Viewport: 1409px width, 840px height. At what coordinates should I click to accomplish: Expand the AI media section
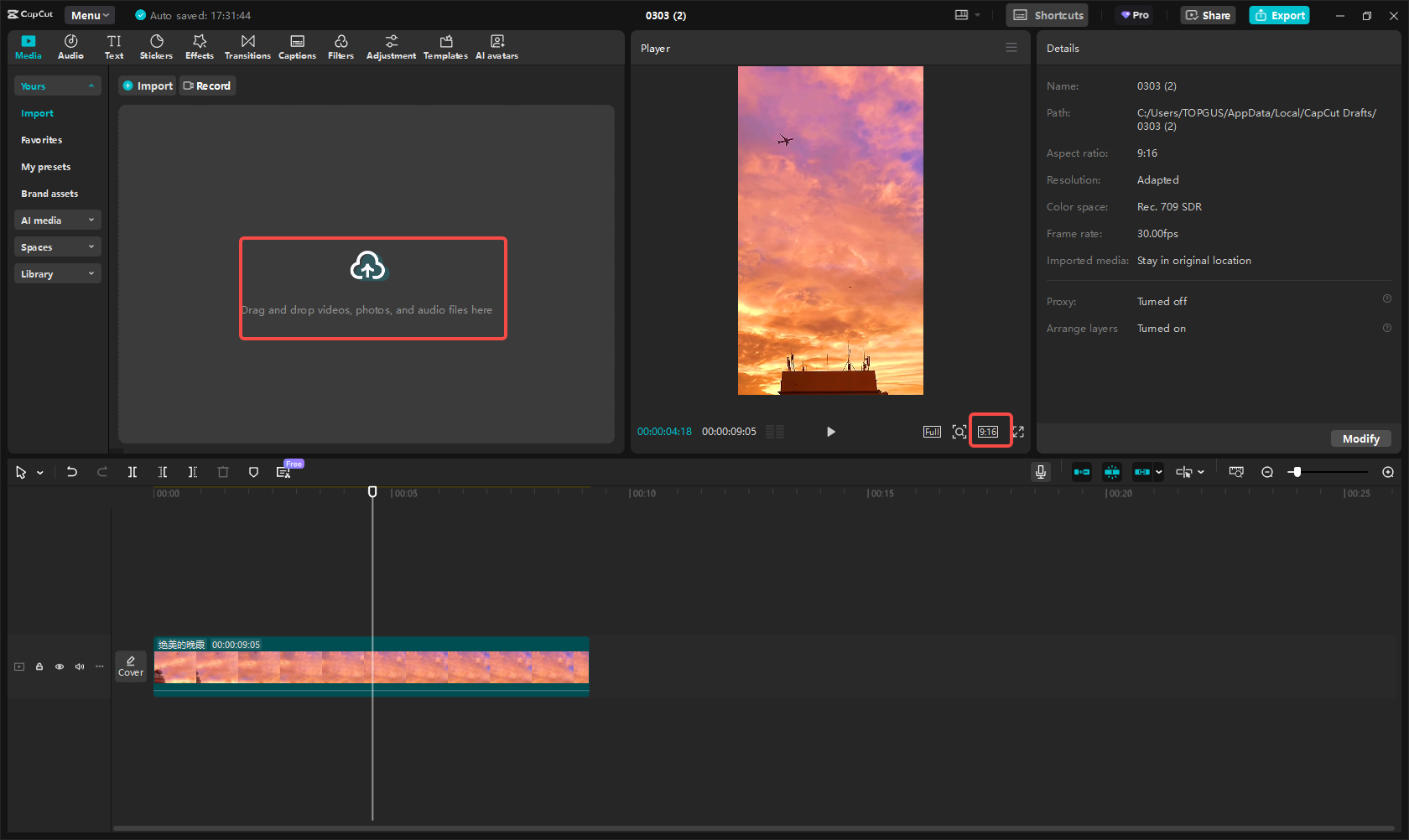click(57, 220)
